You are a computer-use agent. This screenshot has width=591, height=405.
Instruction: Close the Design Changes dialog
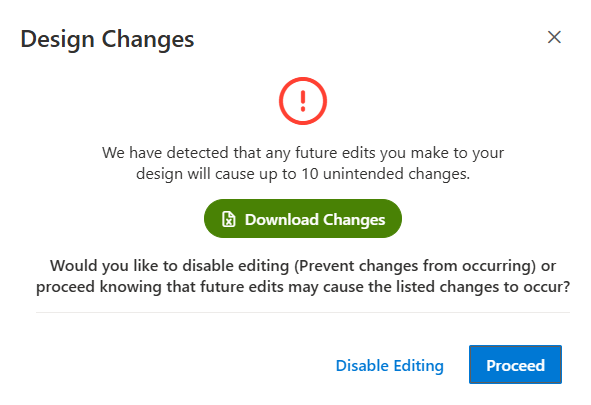pyautogui.click(x=554, y=37)
